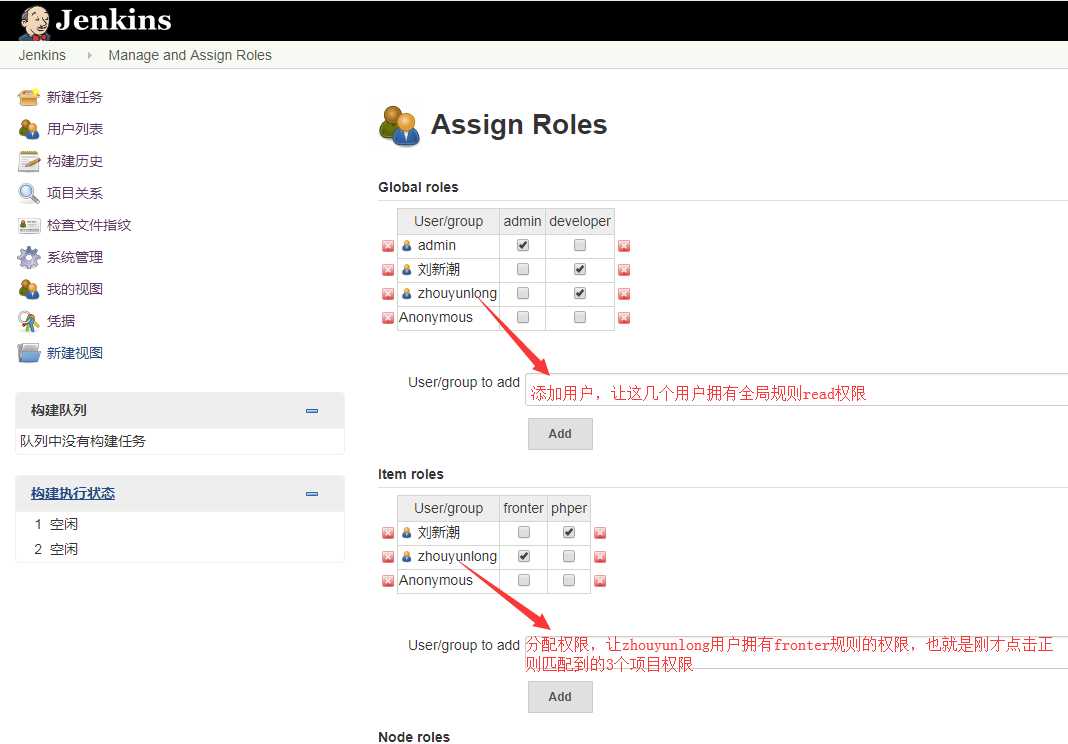Focus Global roles User/group to add field
The width and height of the screenshot is (1068, 744).
796,390
